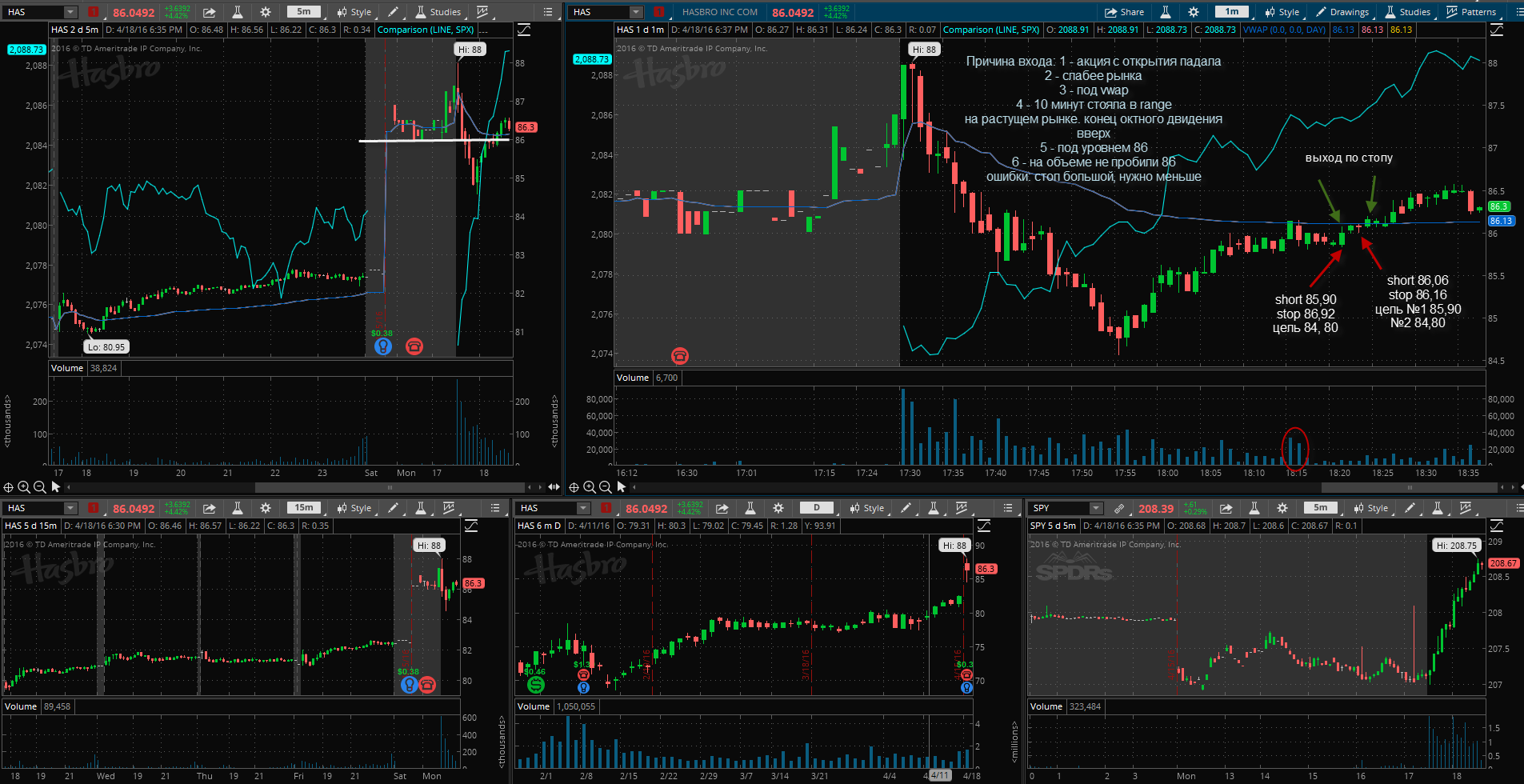Click Share icon in the 15m HAS chart

point(210,508)
